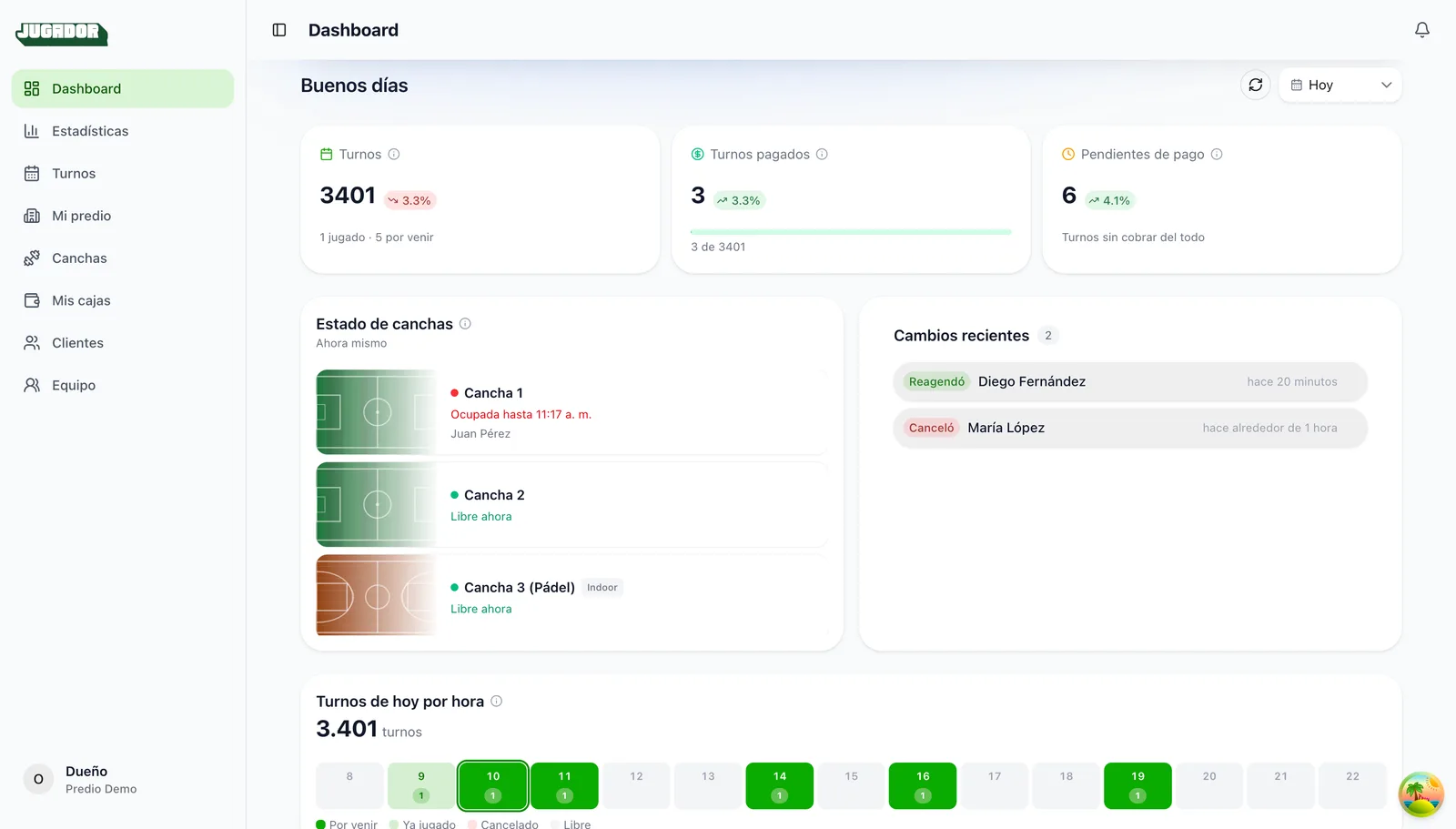The width and height of the screenshot is (1456, 829).
Task: Click the Cambios recientes count badge
Action: (x=1048, y=336)
